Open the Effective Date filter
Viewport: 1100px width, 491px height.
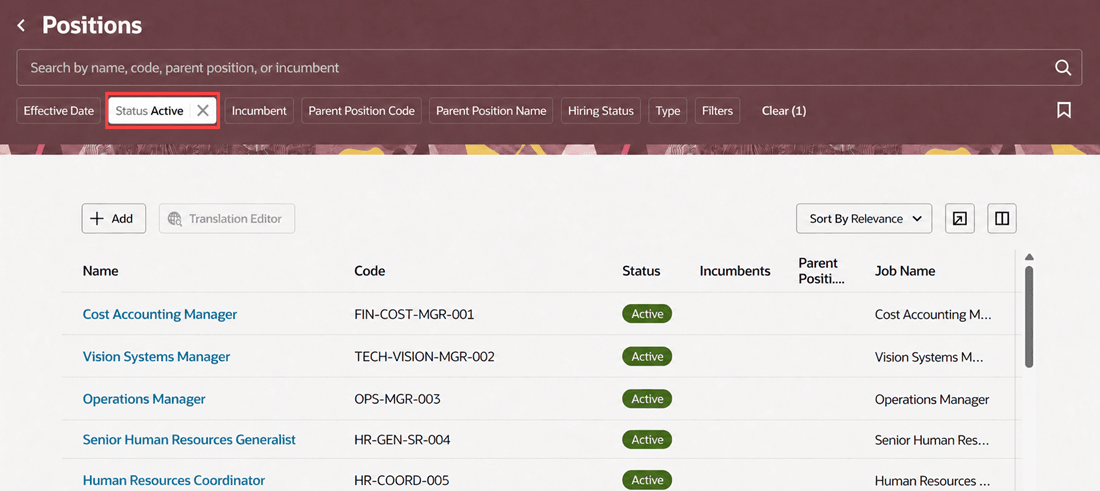58,111
